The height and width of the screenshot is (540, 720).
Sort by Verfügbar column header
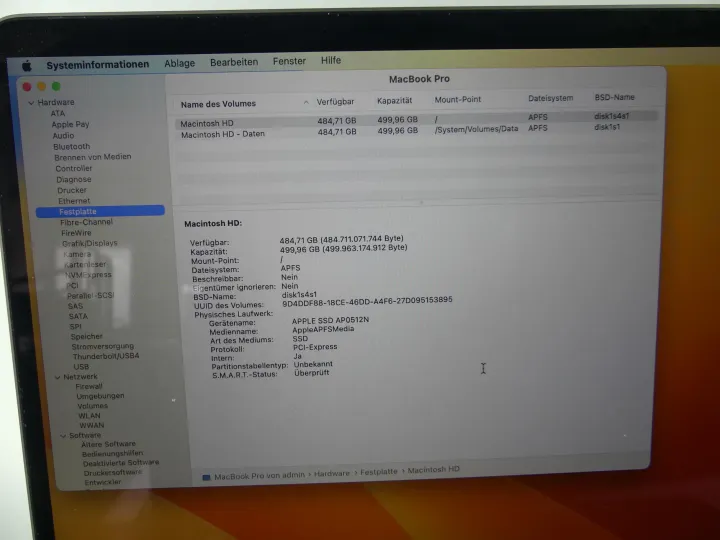(335, 102)
